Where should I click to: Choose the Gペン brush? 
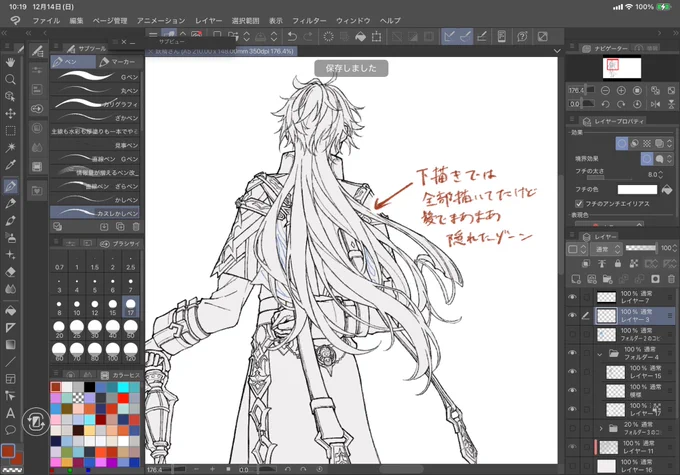point(95,77)
